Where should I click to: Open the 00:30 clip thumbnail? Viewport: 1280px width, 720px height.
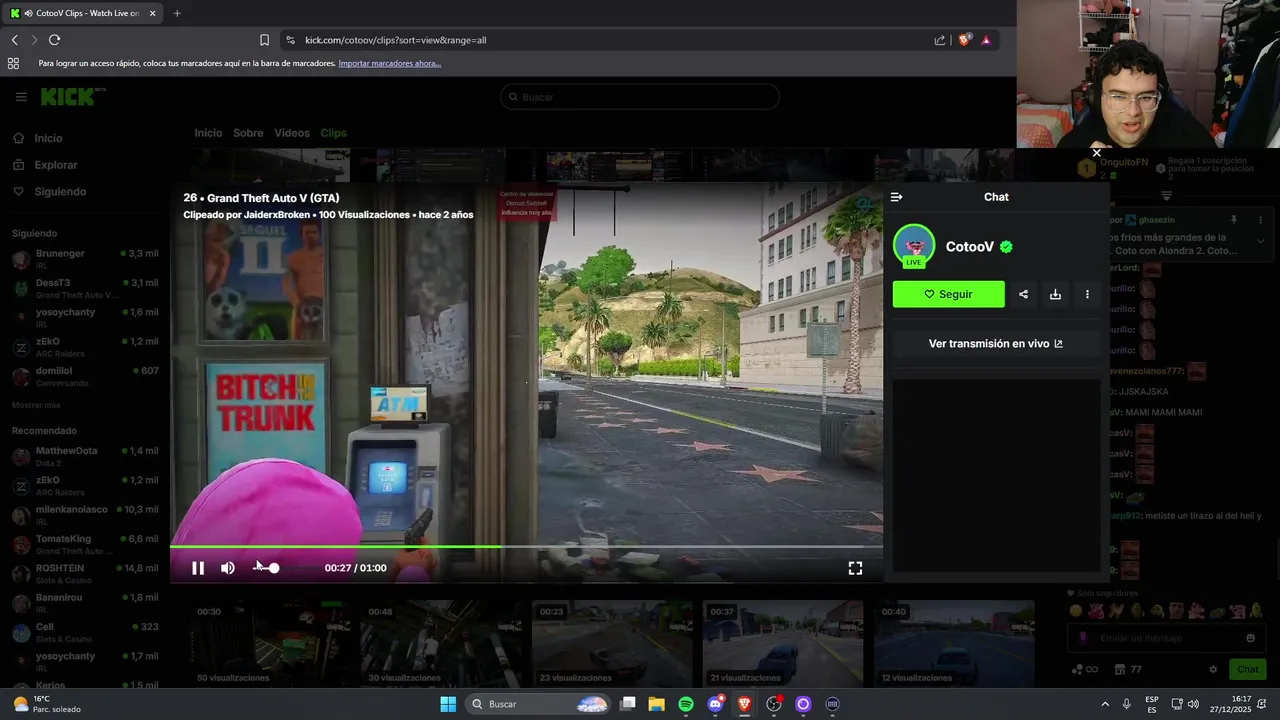click(x=270, y=643)
